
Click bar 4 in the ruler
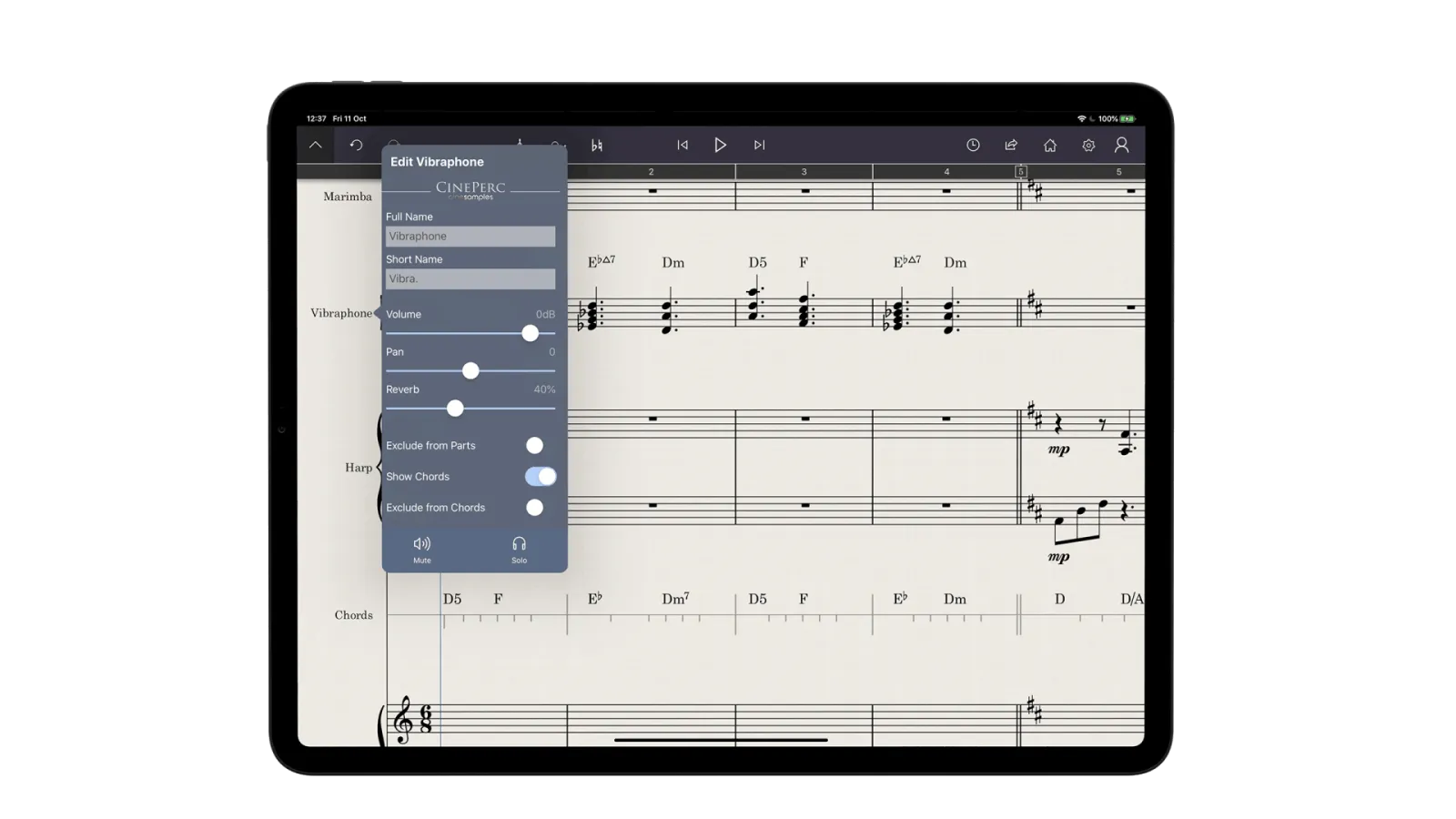[946, 171]
